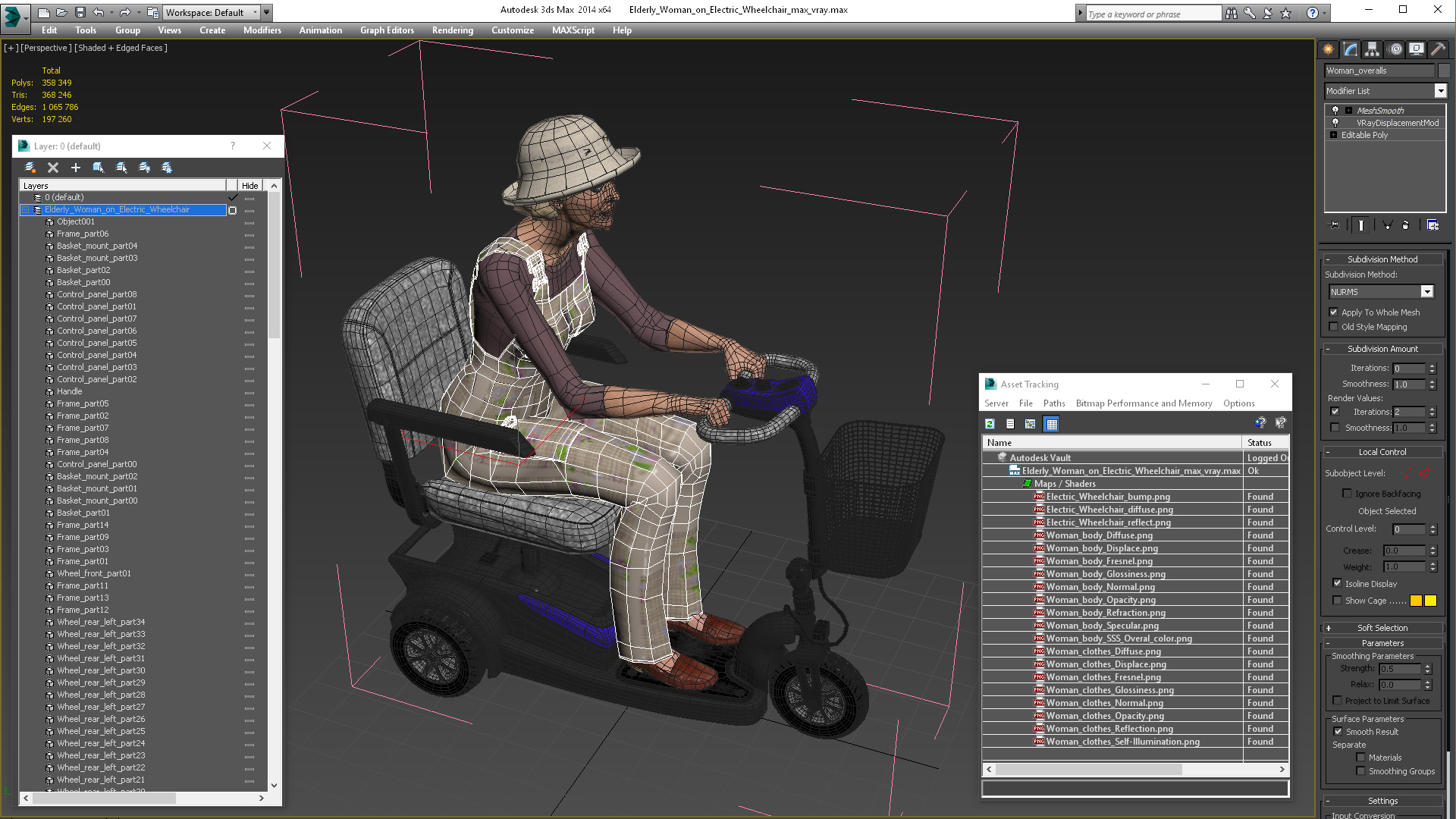Open the Modify command panel tab
The image size is (1456, 819).
pyautogui.click(x=1351, y=49)
